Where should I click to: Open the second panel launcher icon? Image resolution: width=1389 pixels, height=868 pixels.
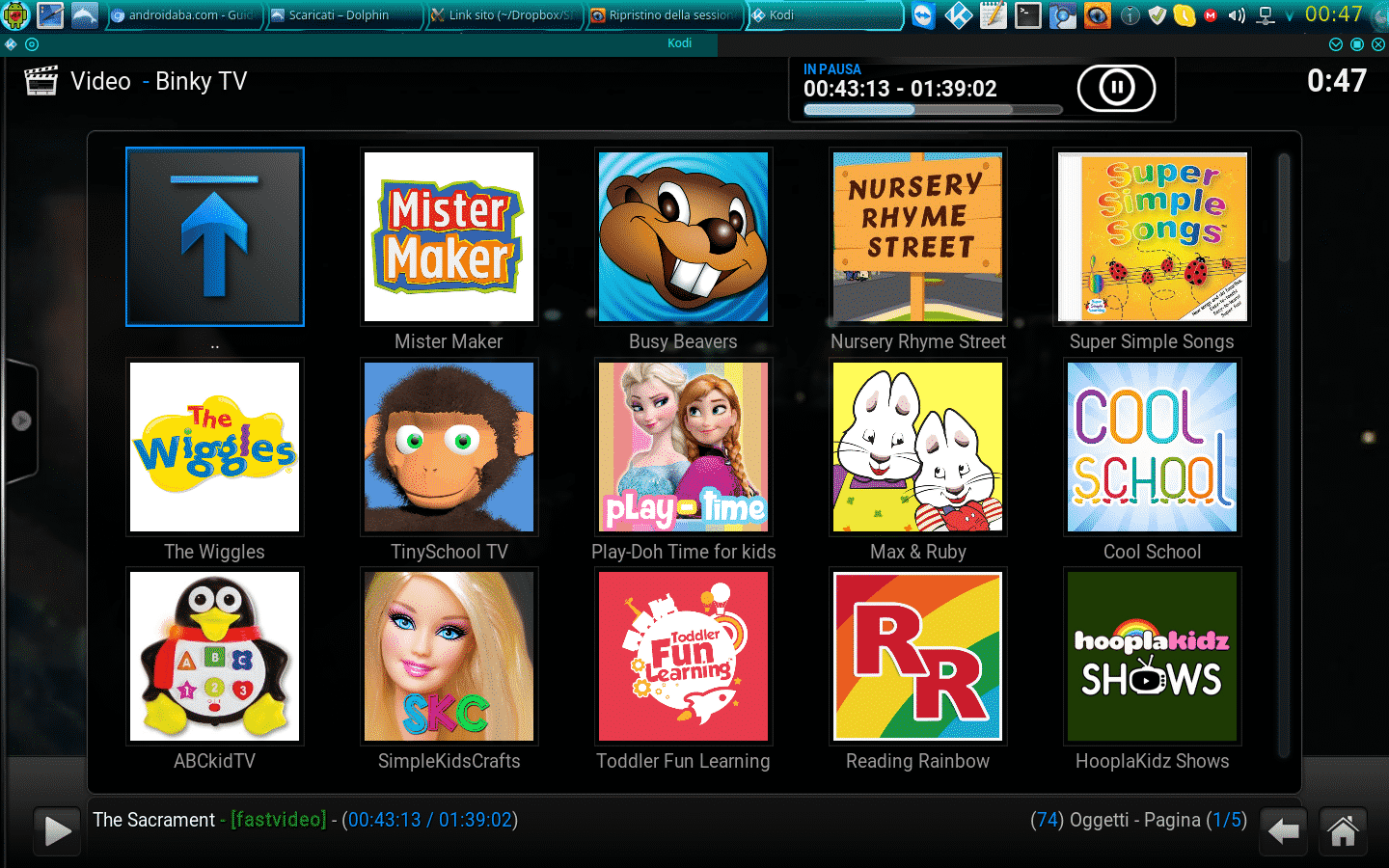(x=50, y=15)
